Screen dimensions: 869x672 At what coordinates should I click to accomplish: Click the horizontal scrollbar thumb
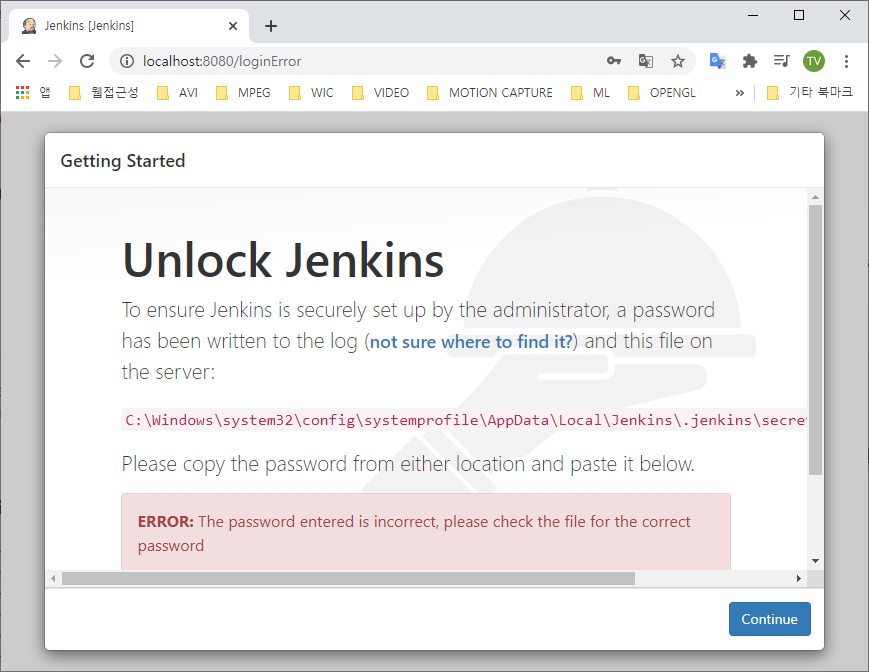click(x=348, y=578)
